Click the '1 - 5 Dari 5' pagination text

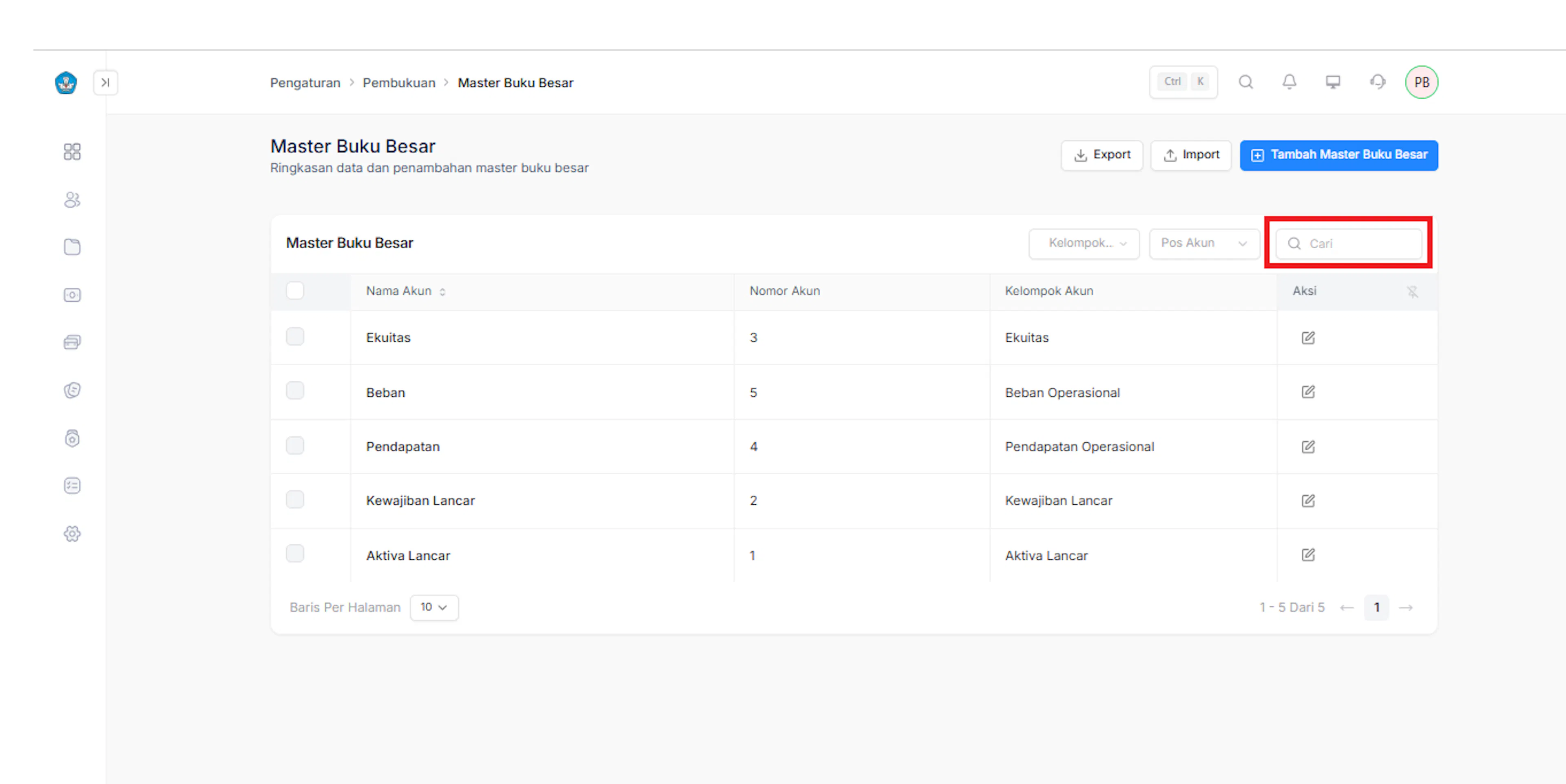tap(1292, 608)
